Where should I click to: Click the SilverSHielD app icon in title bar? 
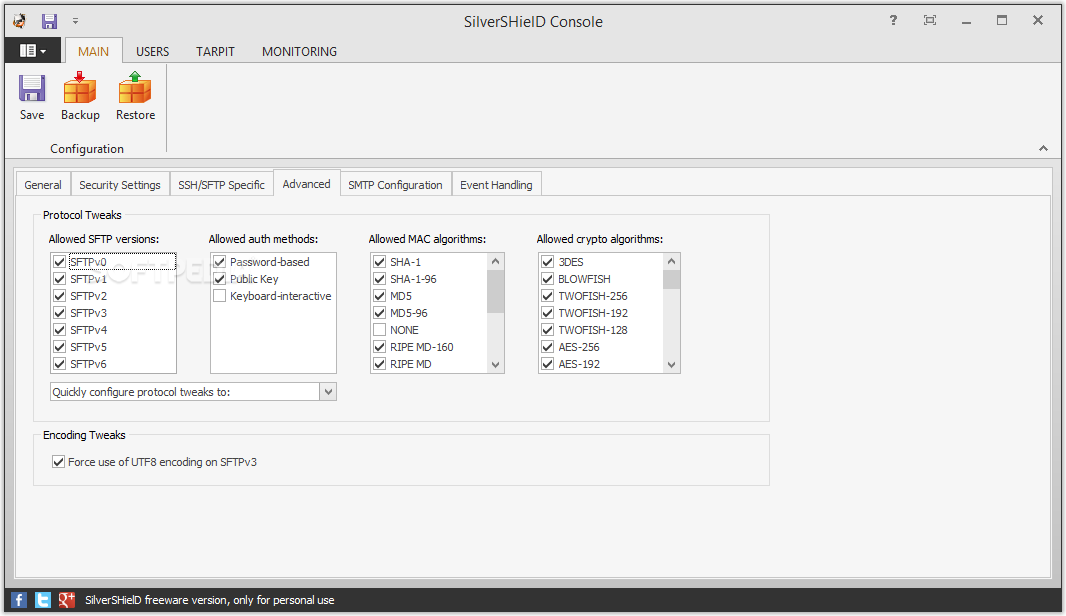click(x=19, y=21)
